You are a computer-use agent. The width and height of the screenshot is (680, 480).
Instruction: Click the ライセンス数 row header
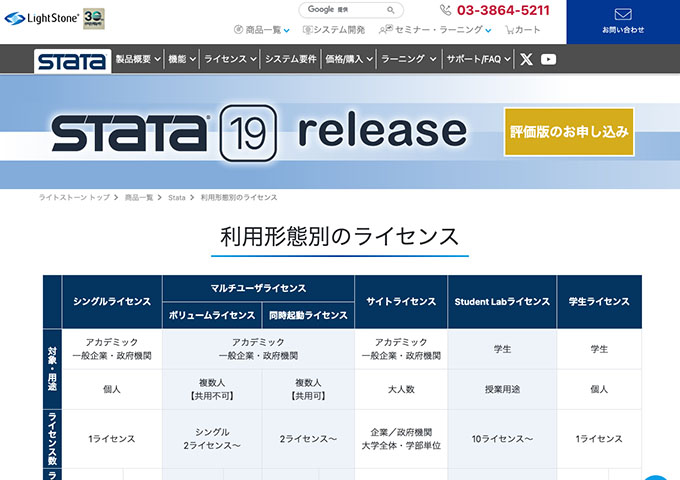click(x=52, y=438)
